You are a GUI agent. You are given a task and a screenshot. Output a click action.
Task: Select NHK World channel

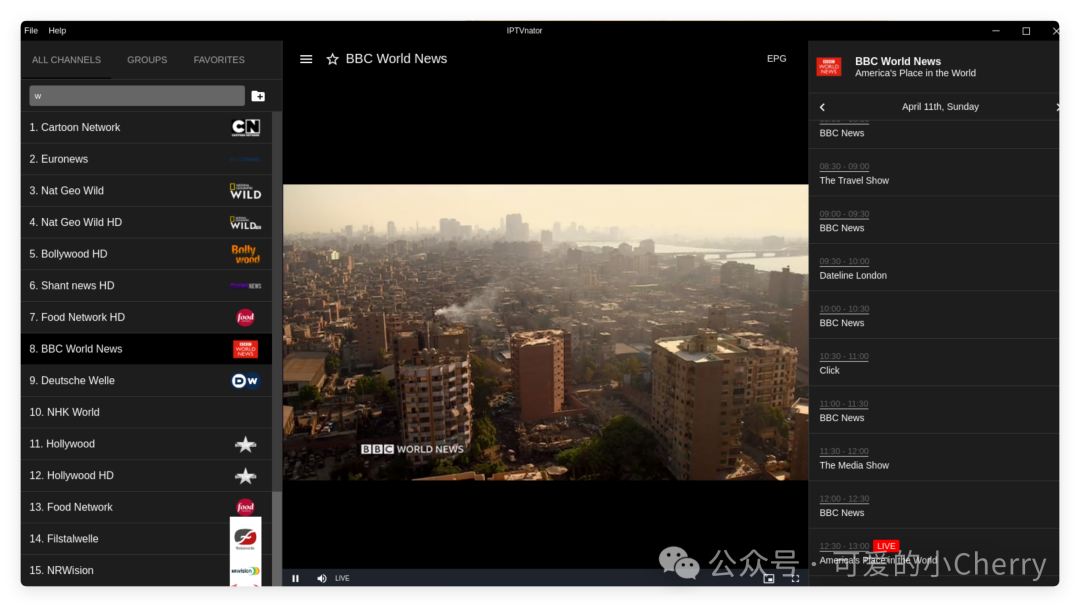pos(147,413)
